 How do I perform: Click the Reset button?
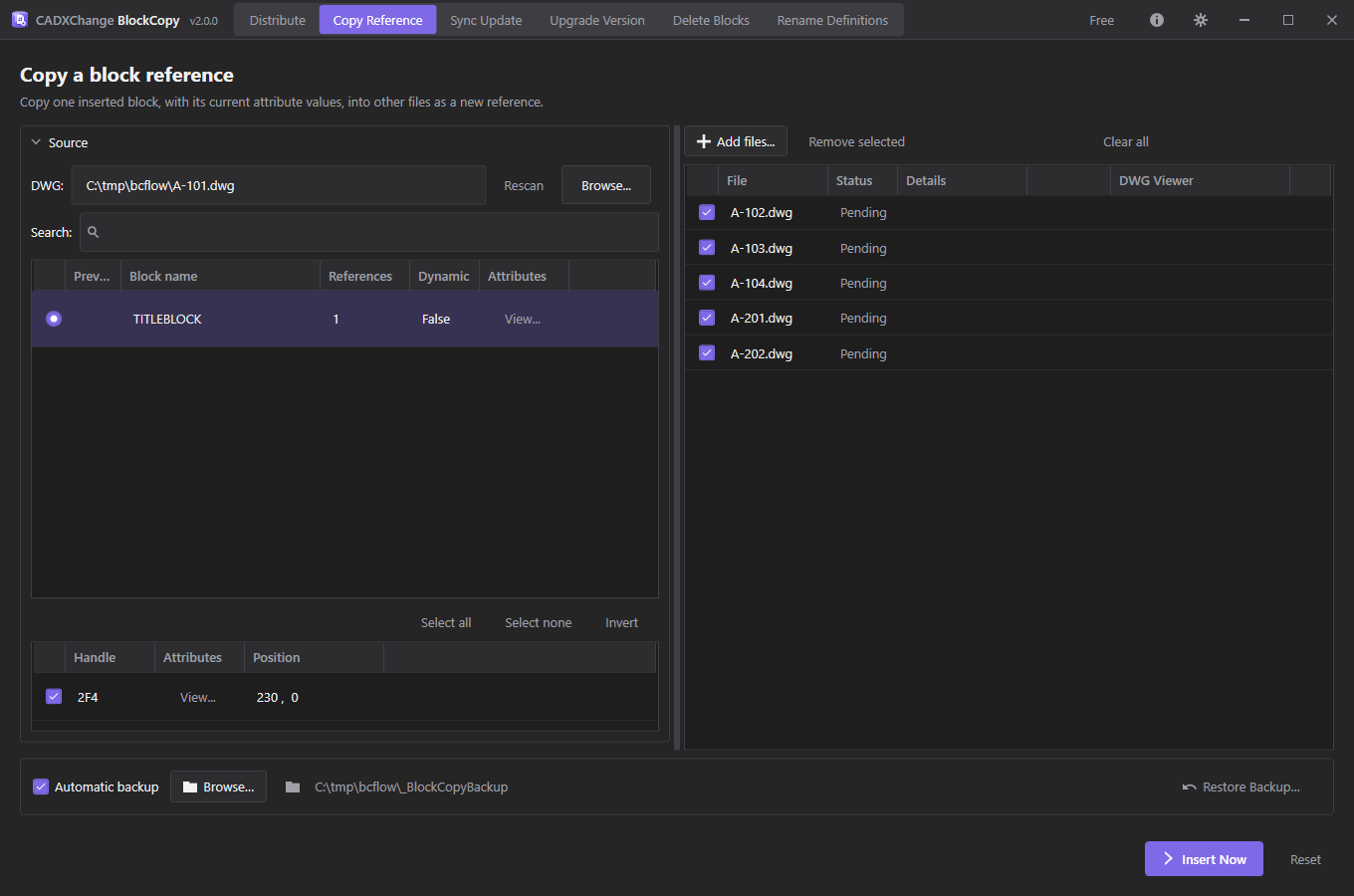click(x=1305, y=859)
